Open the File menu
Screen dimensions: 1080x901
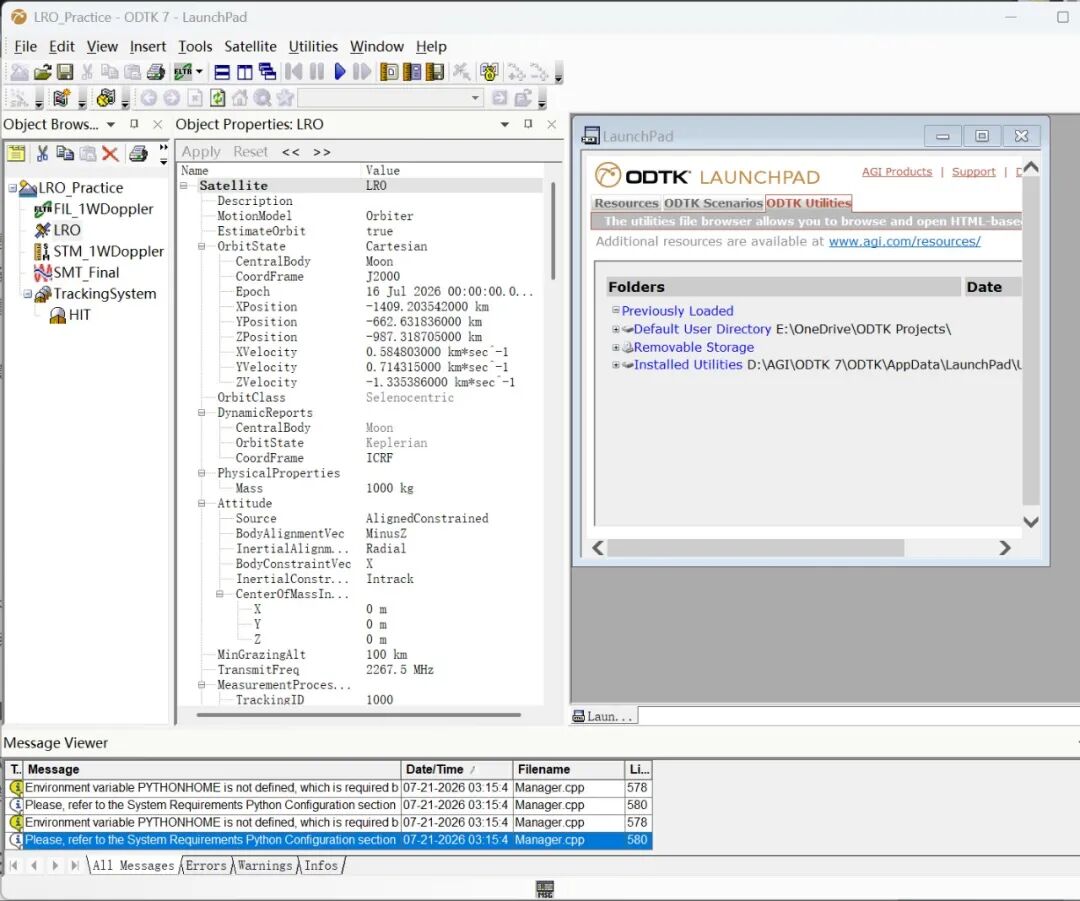point(25,46)
